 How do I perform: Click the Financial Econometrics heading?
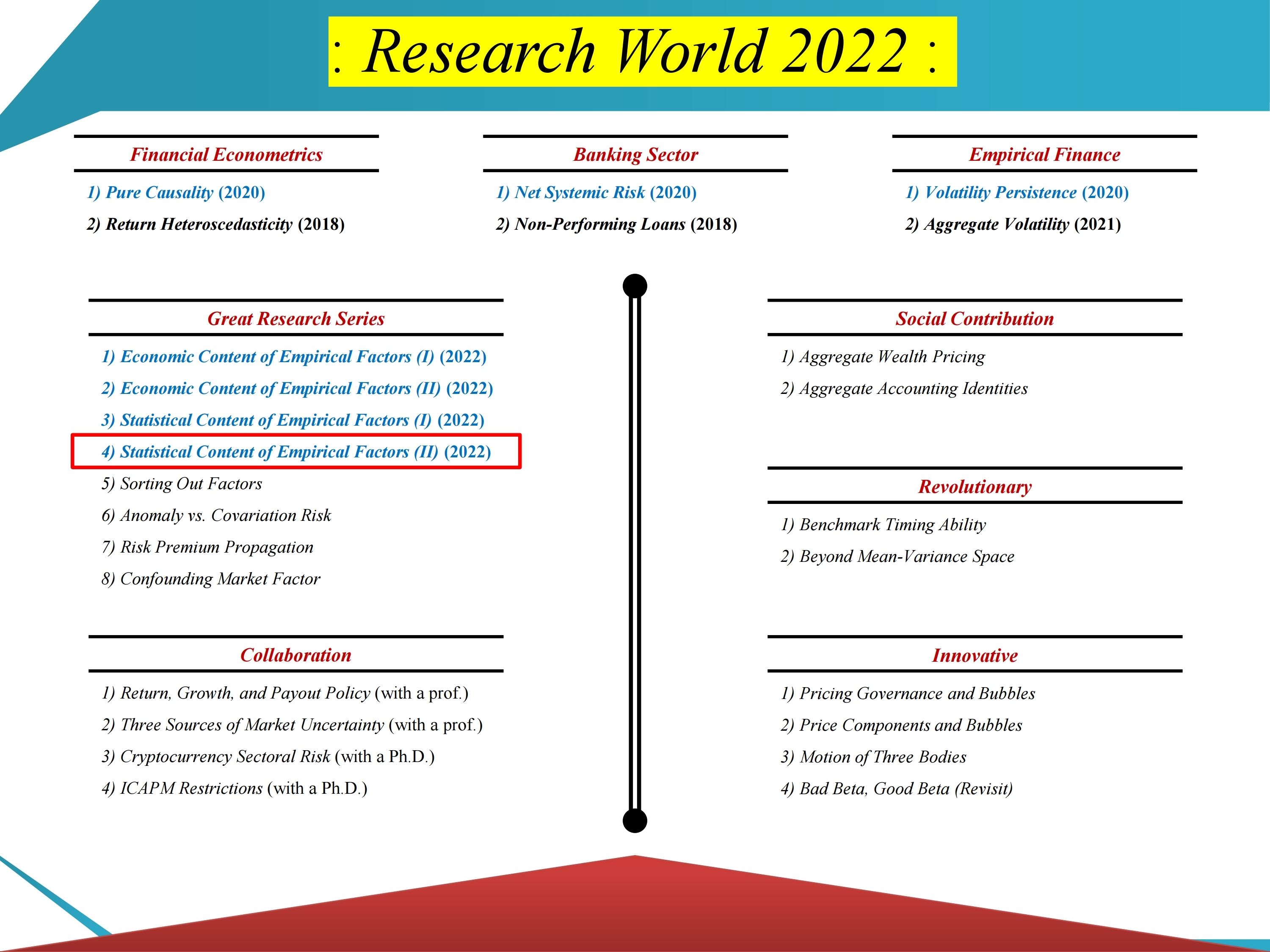click(226, 154)
